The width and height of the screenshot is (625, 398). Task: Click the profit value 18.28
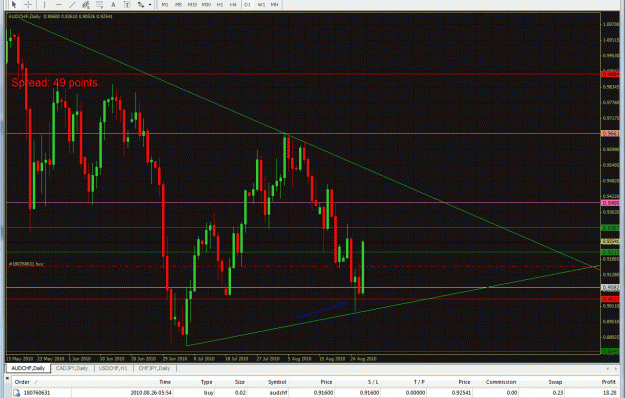pyautogui.click(x=609, y=393)
